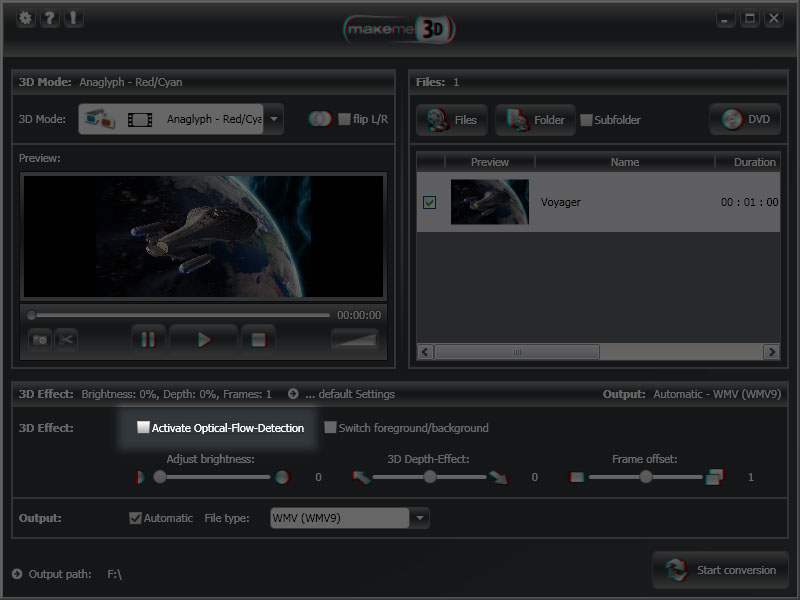The width and height of the screenshot is (800, 600).
Task: Load a DVD with DVD button
Action: (745, 119)
